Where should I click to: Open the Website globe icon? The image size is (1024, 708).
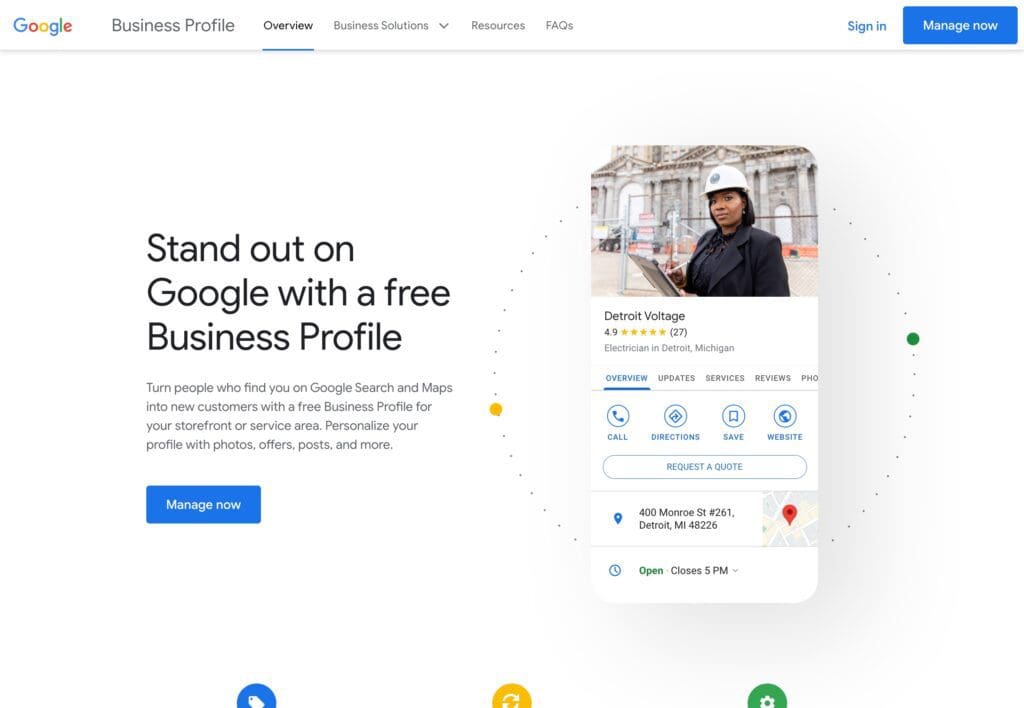pyautogui.click(x=785, y=416)
